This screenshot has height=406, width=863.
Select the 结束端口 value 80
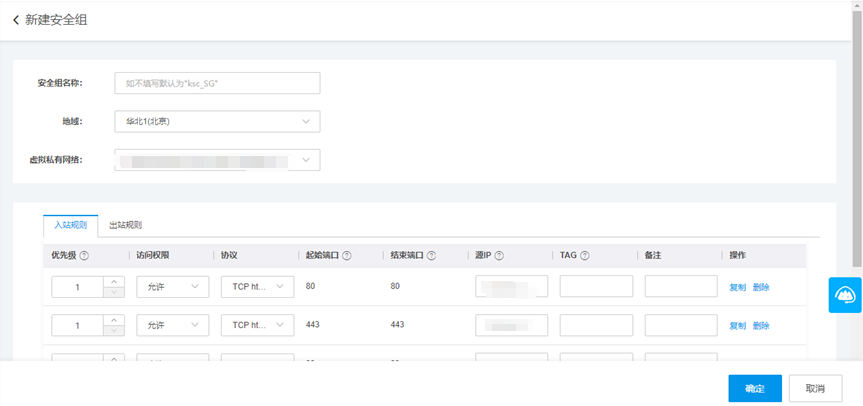395,286
